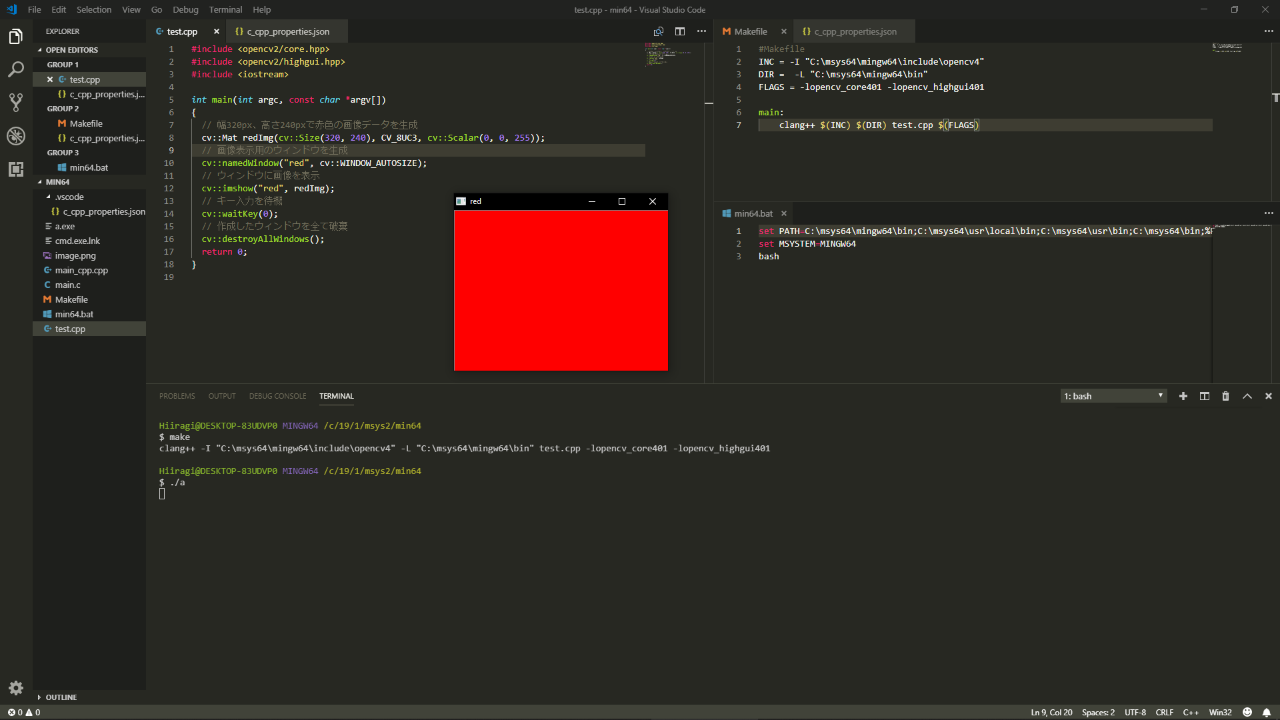Select min64.bat under GROUP 3 in Open Editors
The height and width of the screenshot is (720, 1280).
[89, 167]
